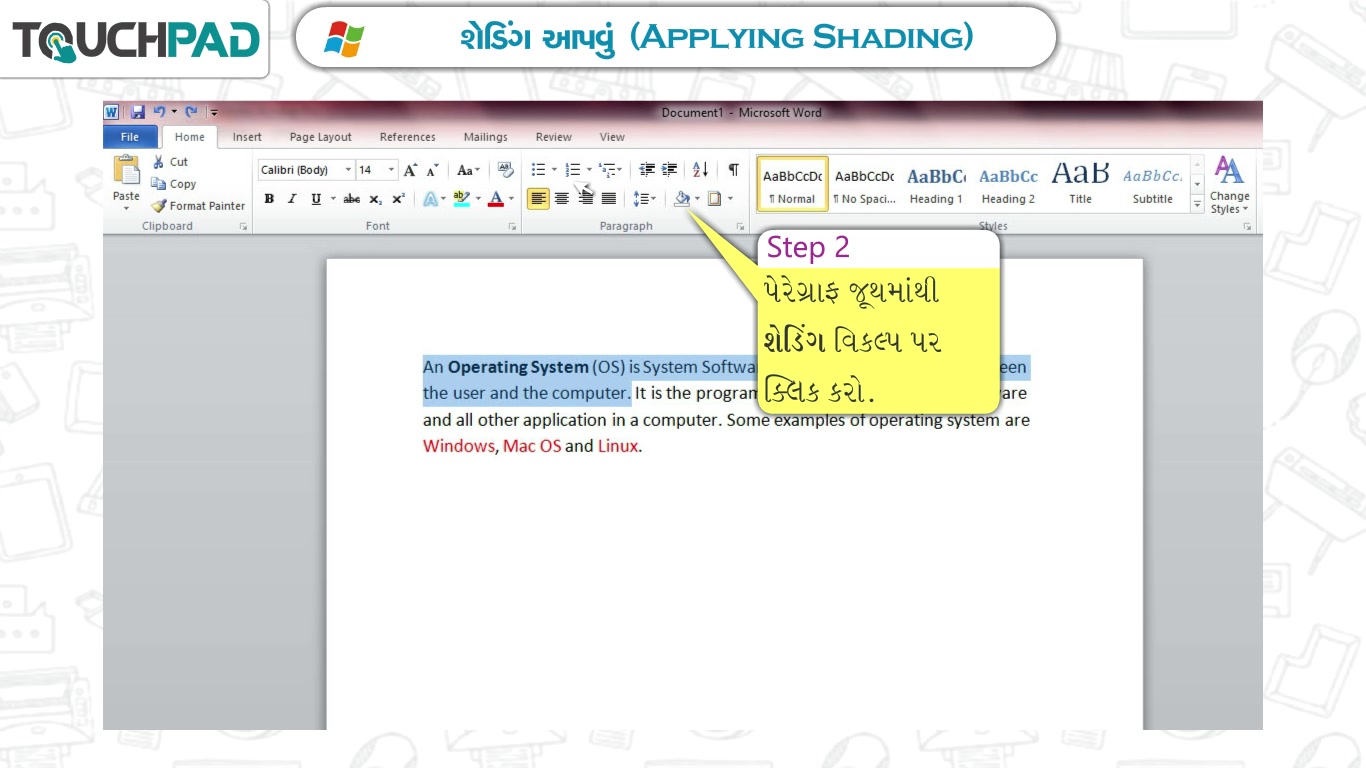Apply the Normal style

coord(792,184)
